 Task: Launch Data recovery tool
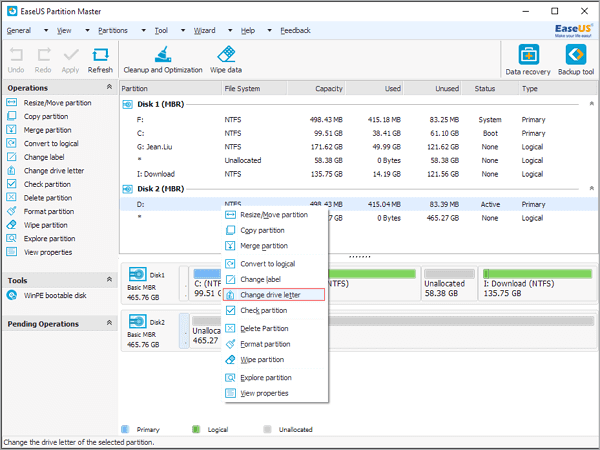(528, 60)
